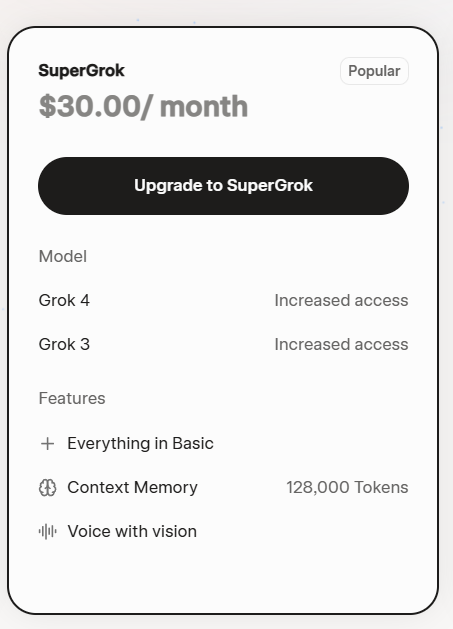The width and height of the screenshot is (453, 629).
Task: Click the Features section heading
Action: (x=72, y=398)
